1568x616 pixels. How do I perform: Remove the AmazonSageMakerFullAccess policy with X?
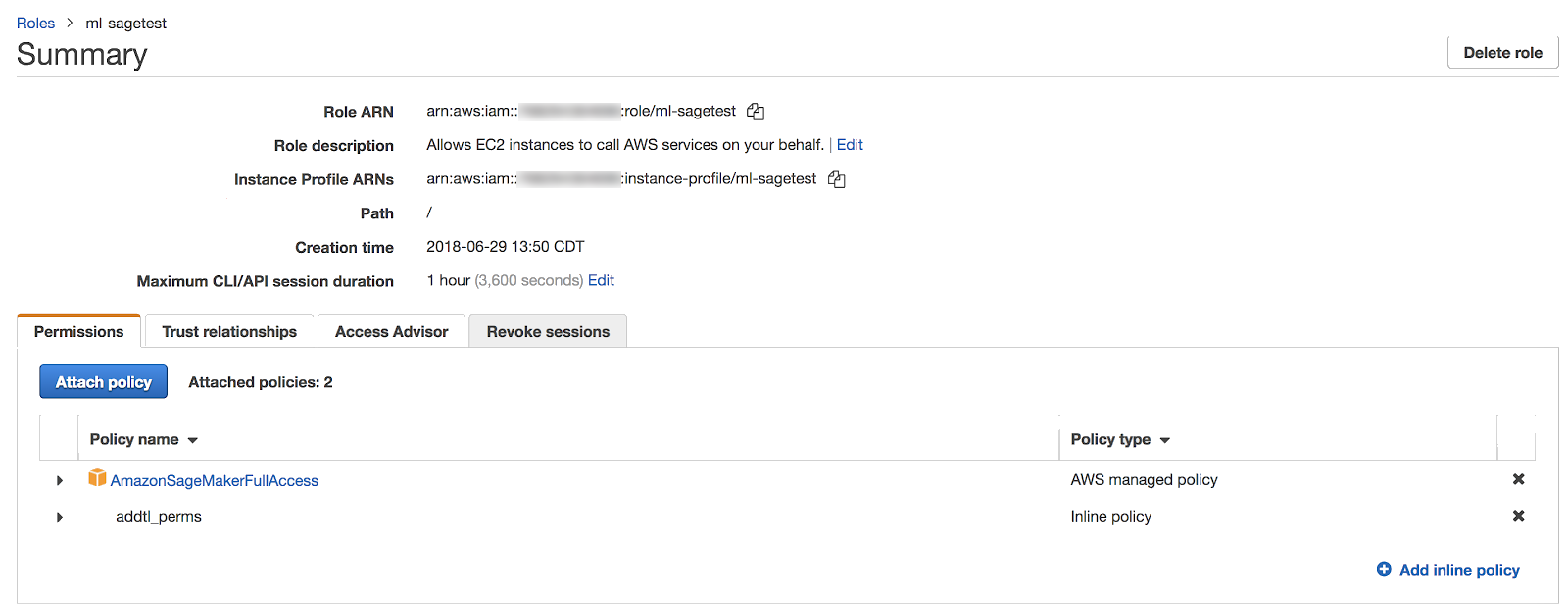1518,479
